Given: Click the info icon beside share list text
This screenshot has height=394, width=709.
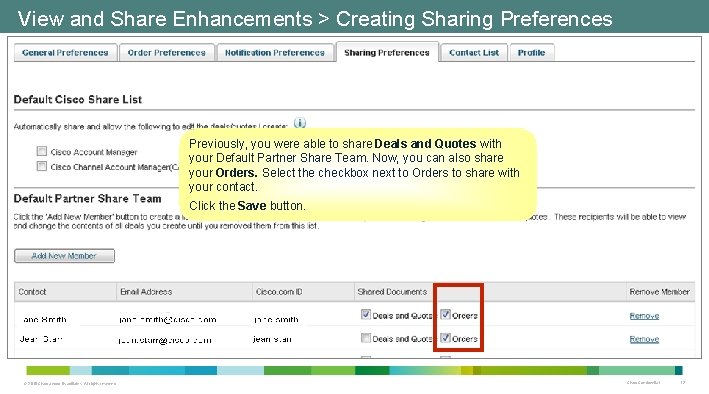Looking at the screenshot, I should 300,123.
